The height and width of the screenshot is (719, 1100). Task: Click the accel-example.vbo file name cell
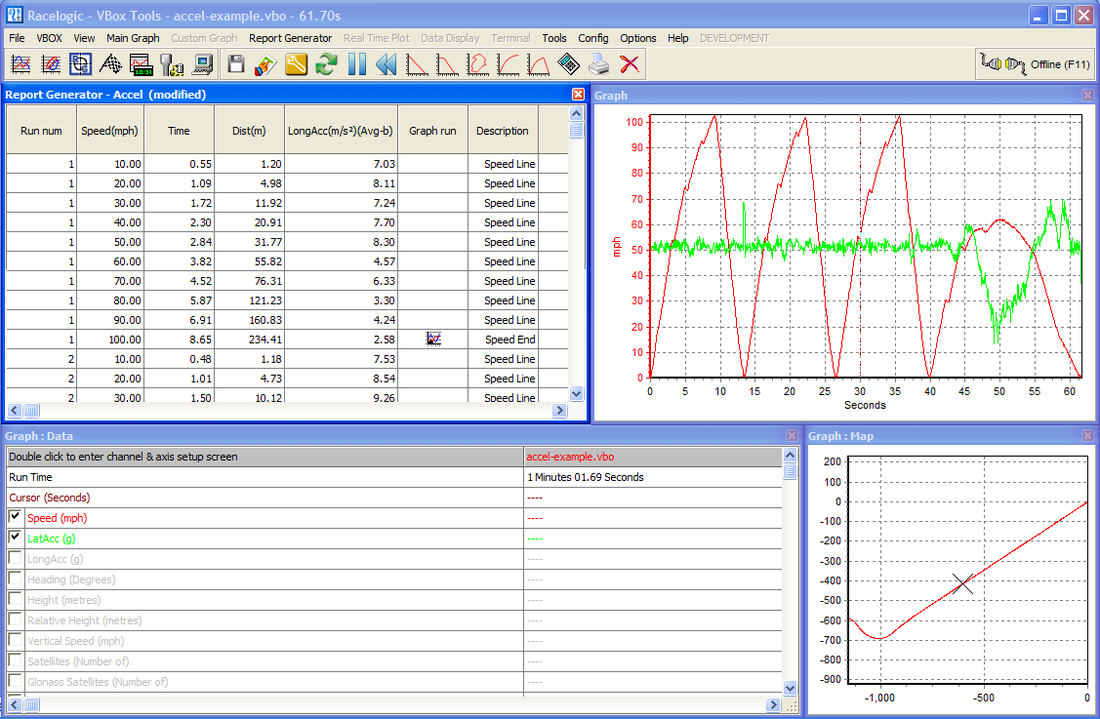pyautogui.click(x=652, y=457)
